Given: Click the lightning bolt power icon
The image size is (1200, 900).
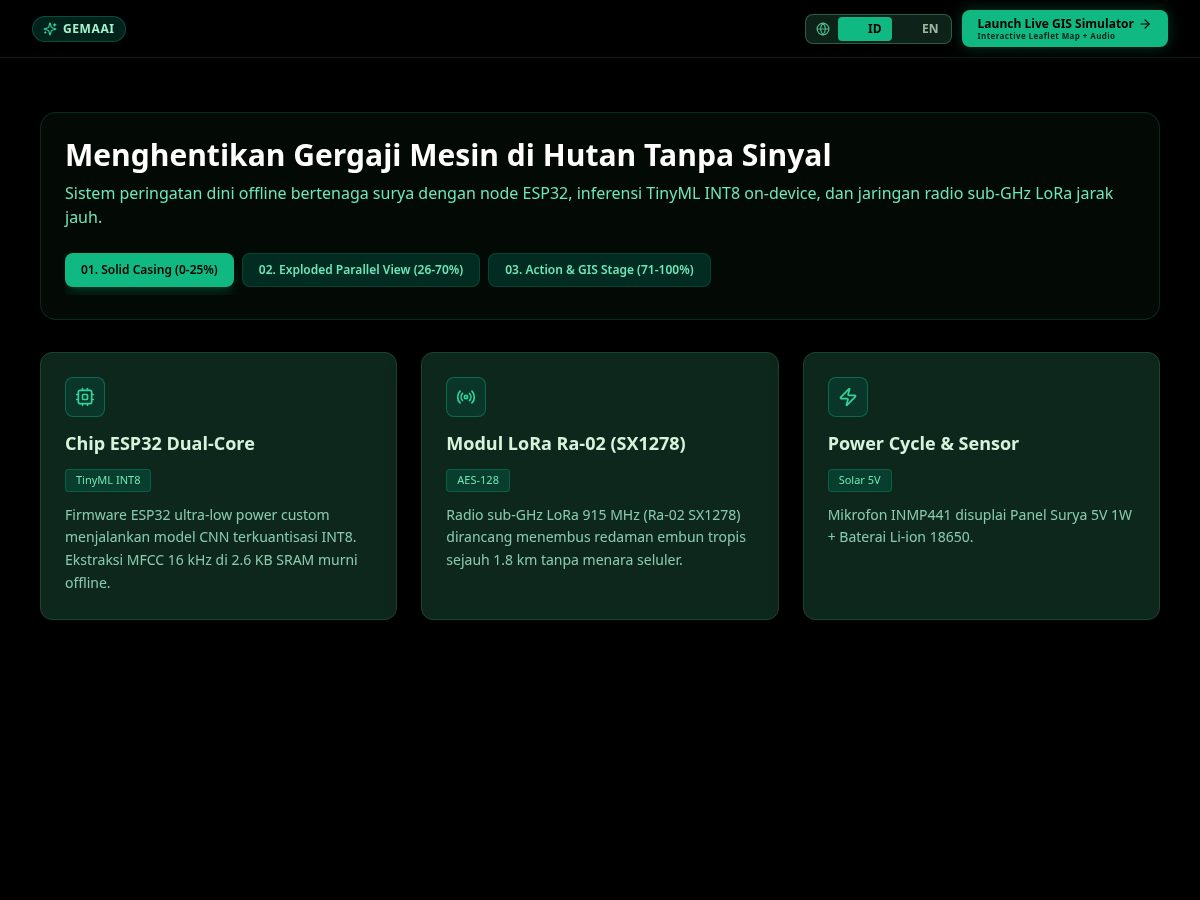Looking at the screenshot, I should pyautogui.click(x=848, y=397).
